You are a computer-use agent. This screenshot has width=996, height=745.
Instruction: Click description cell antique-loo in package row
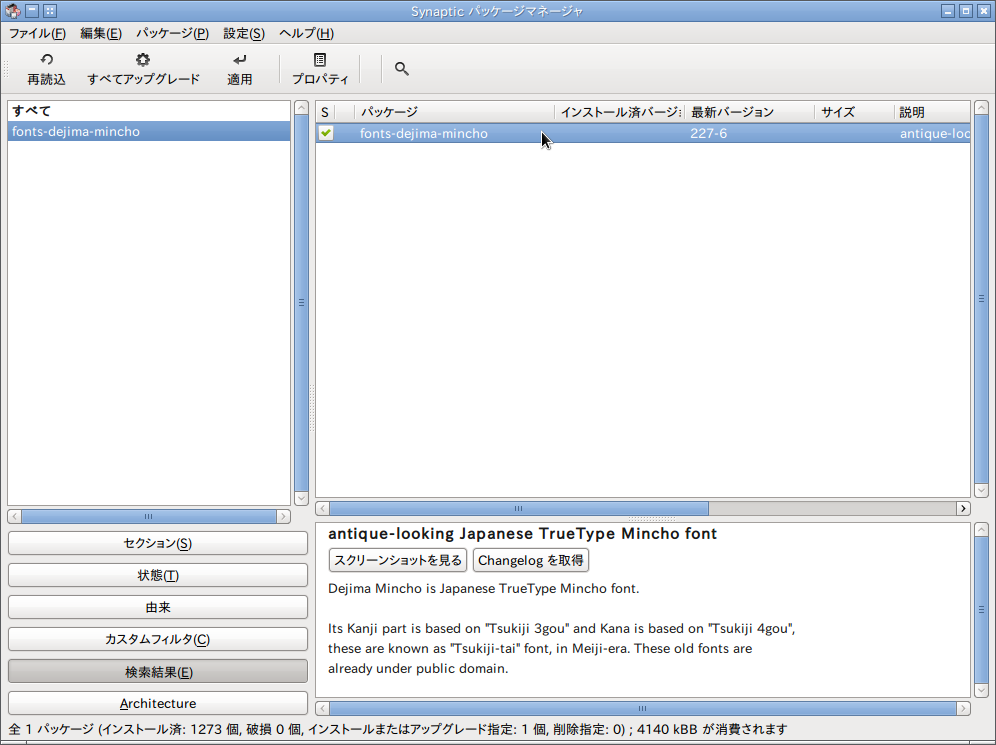pyautogui.click(x=934, y=133)
